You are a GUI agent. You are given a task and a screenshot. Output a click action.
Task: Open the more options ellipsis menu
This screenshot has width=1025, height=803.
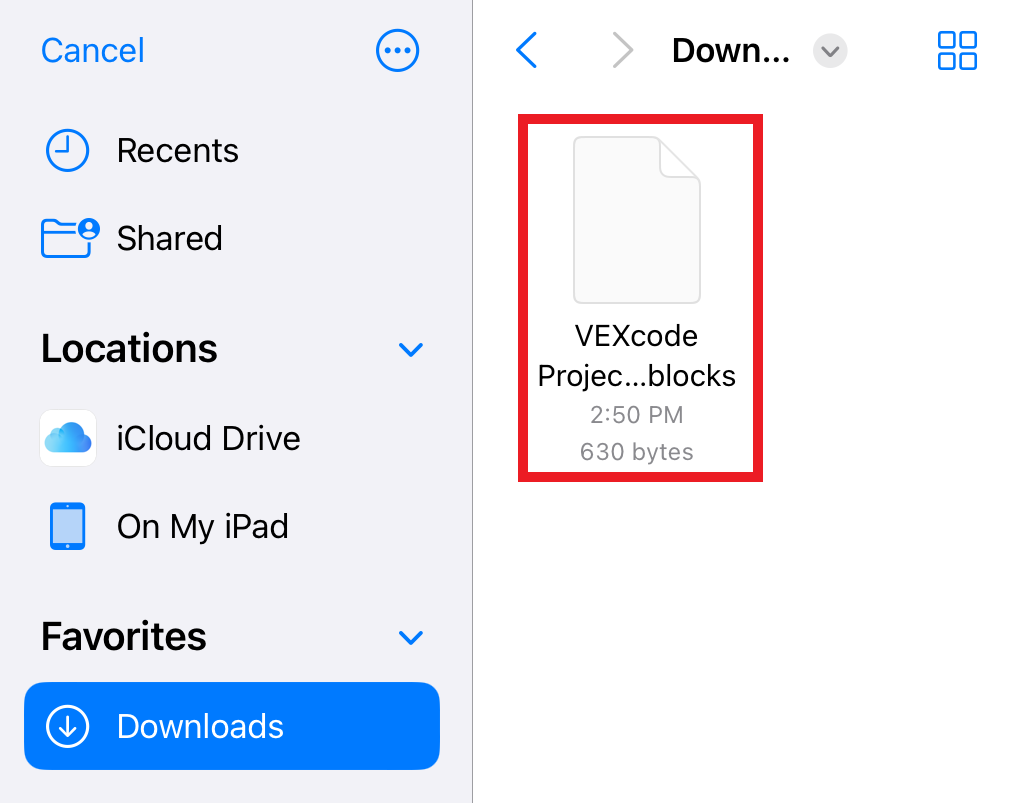[x=397, y=50]
